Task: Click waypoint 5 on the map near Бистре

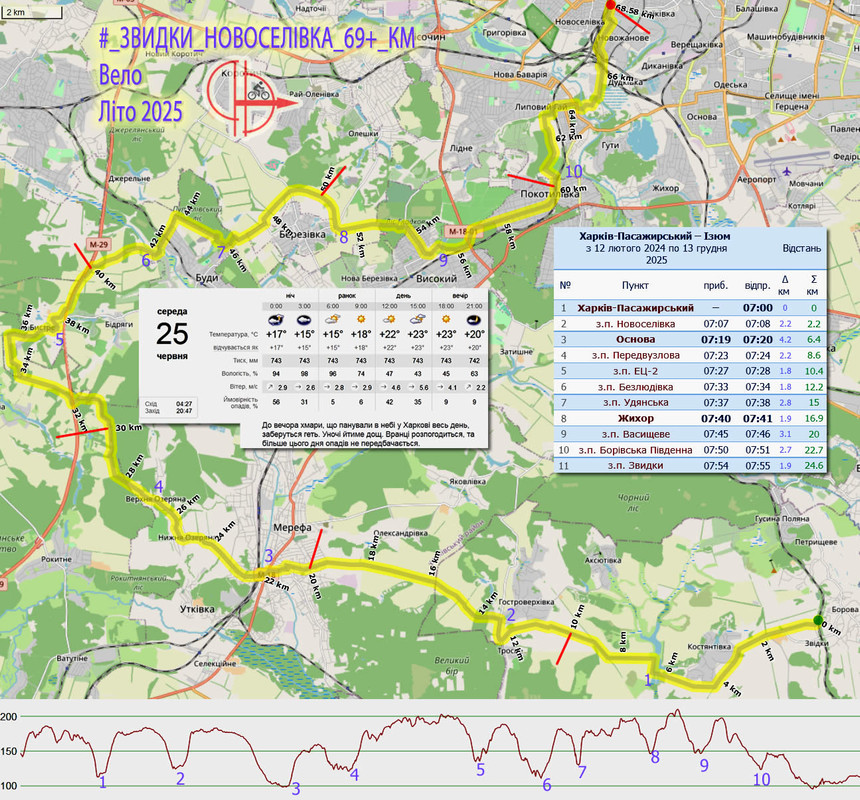Action: 60,339
